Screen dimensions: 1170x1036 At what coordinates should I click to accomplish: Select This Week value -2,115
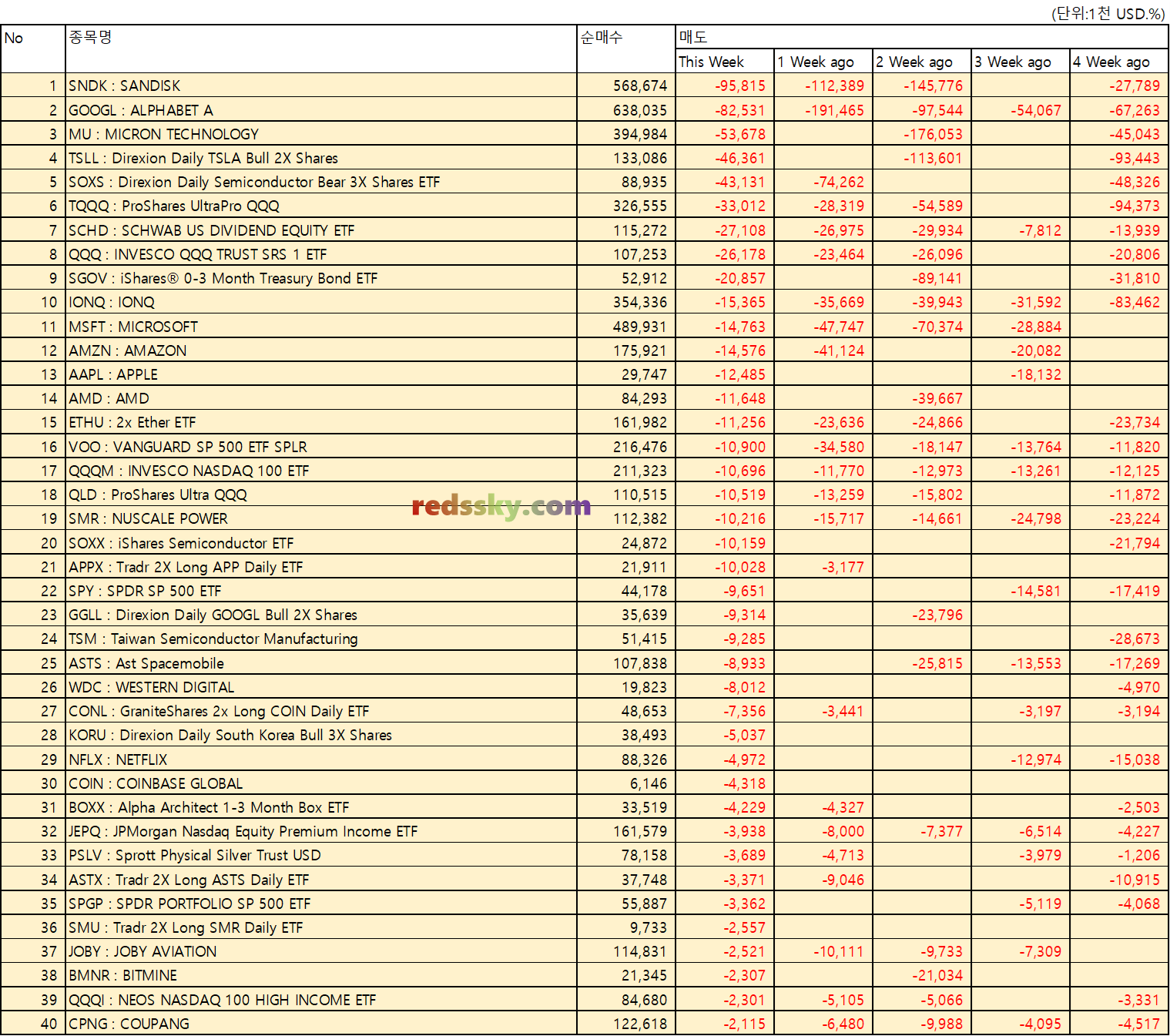(x=745, y=1024)
